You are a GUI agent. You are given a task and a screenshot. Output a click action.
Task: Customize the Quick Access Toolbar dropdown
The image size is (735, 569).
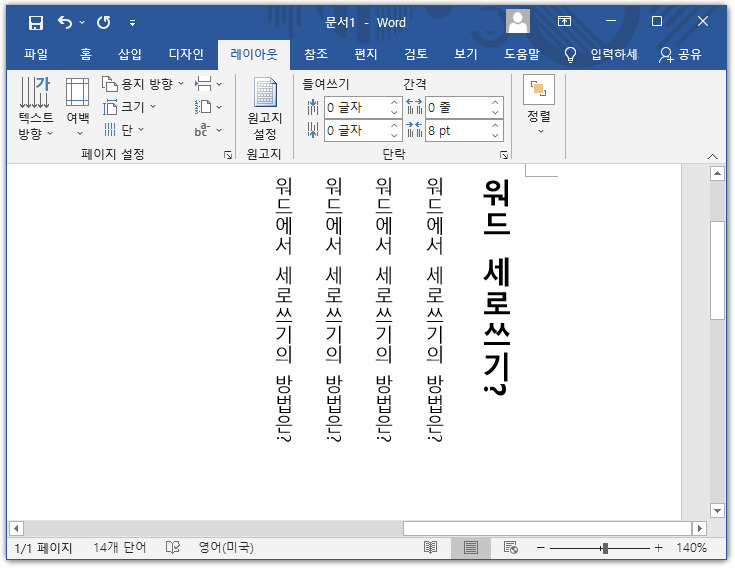coord(133,22)
